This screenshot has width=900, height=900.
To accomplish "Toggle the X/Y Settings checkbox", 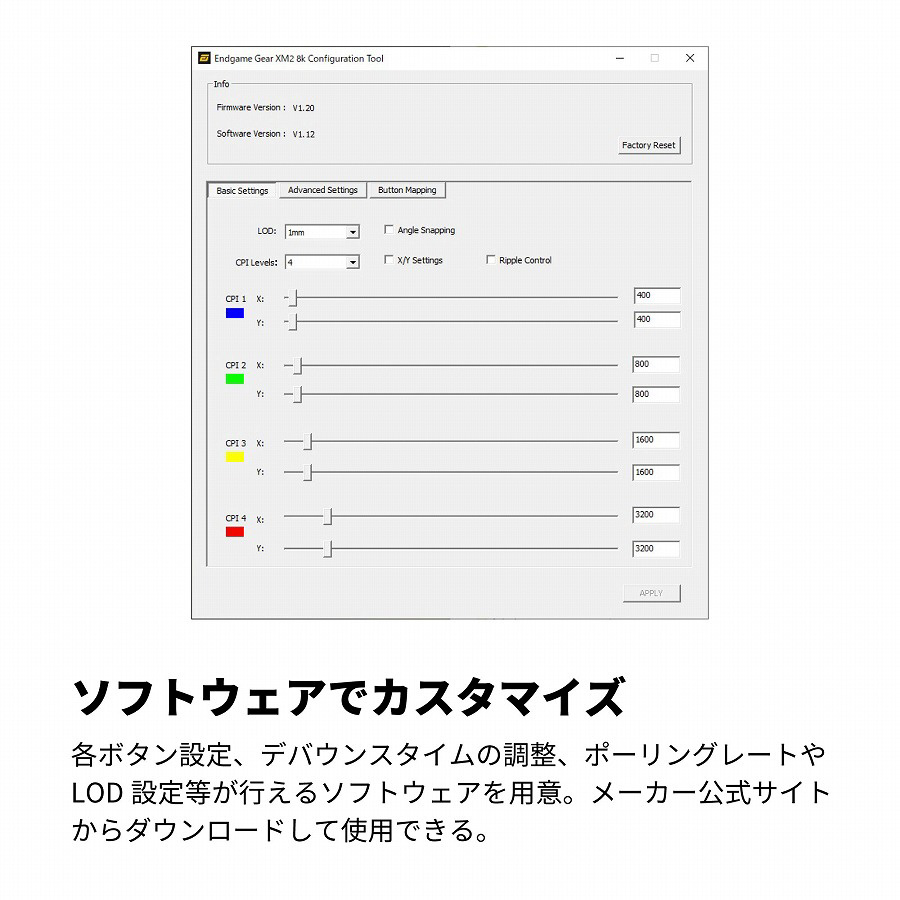I will (389, 260).
